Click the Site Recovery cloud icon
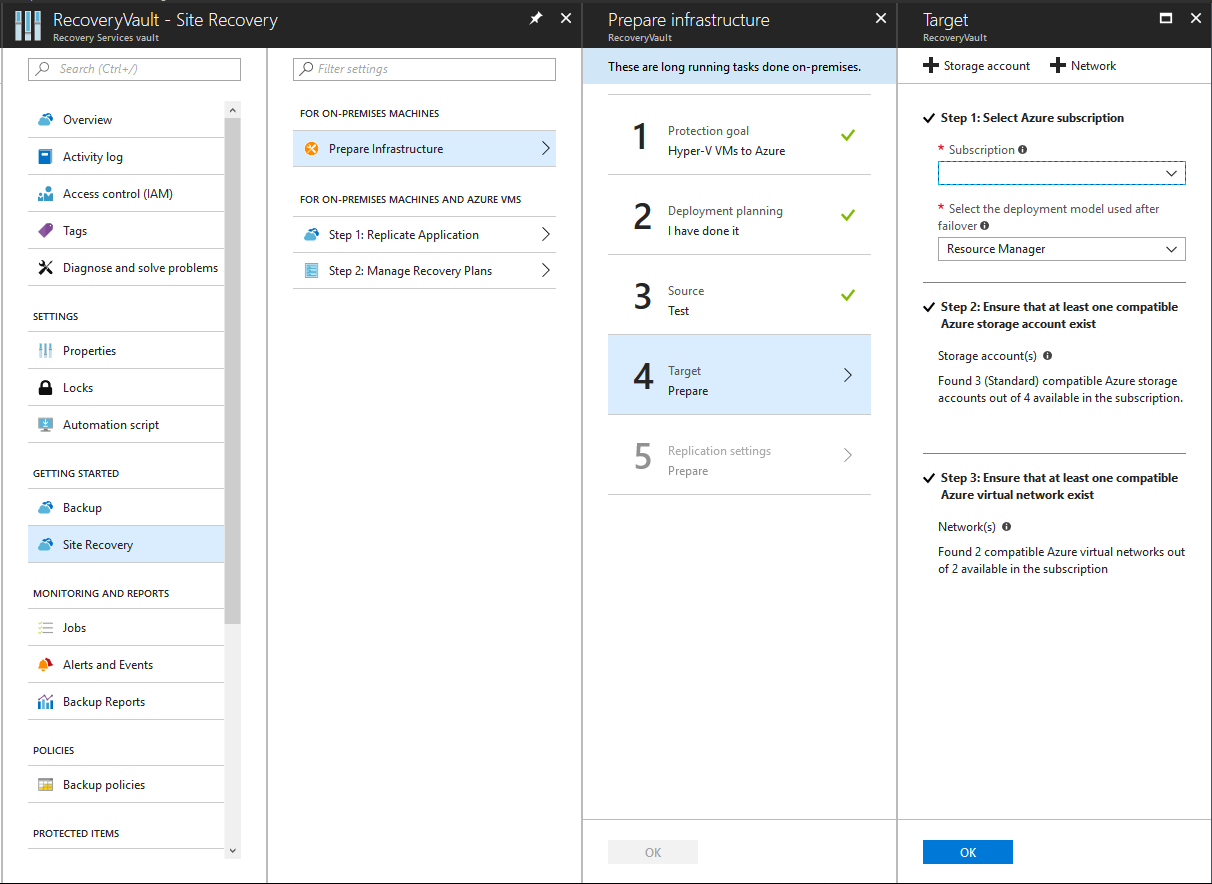The image size is (1212, 884). coord(45,545)
